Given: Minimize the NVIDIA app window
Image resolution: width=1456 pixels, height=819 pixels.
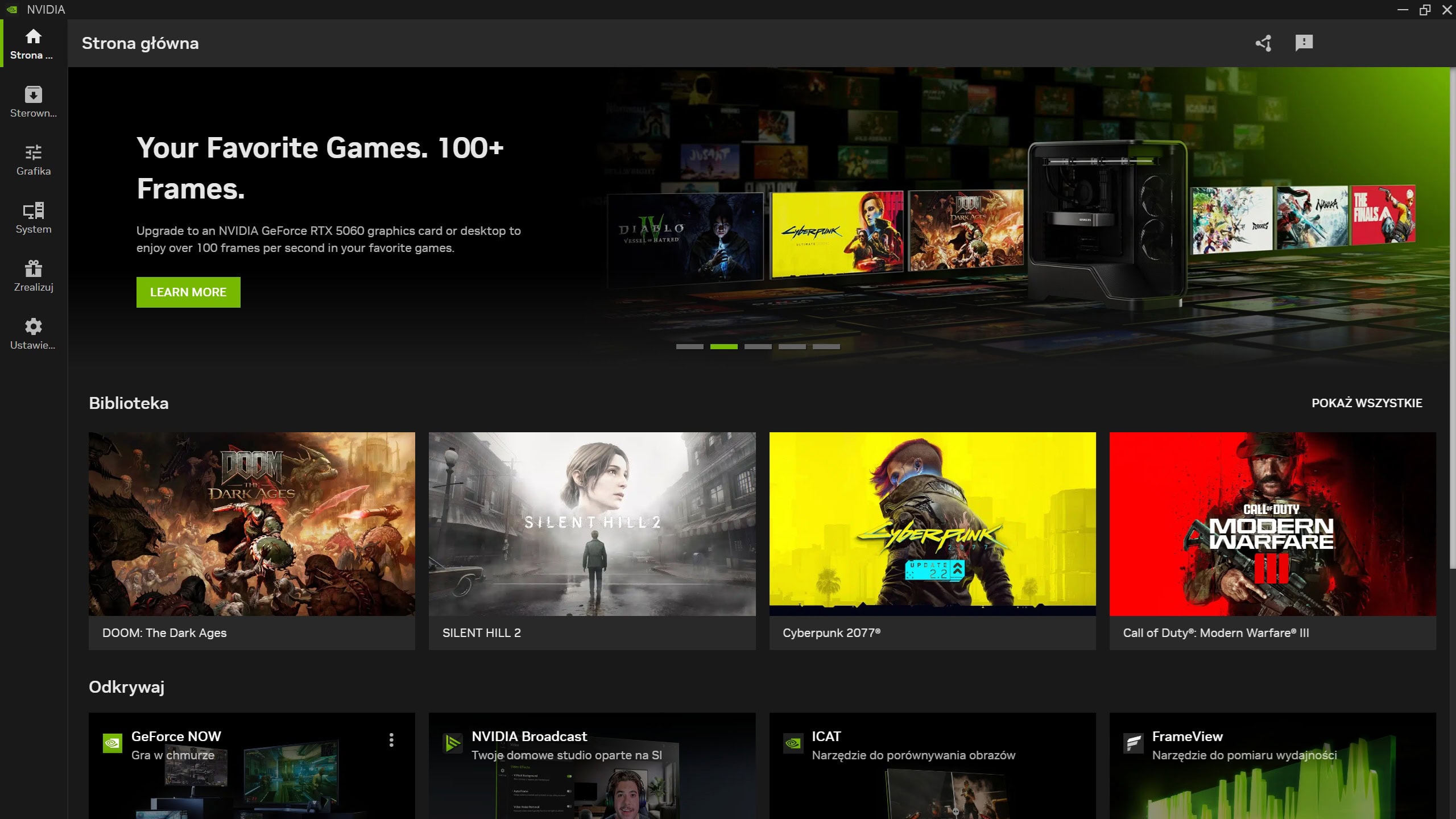Looking at the screenshot, I should point(1403,10).
